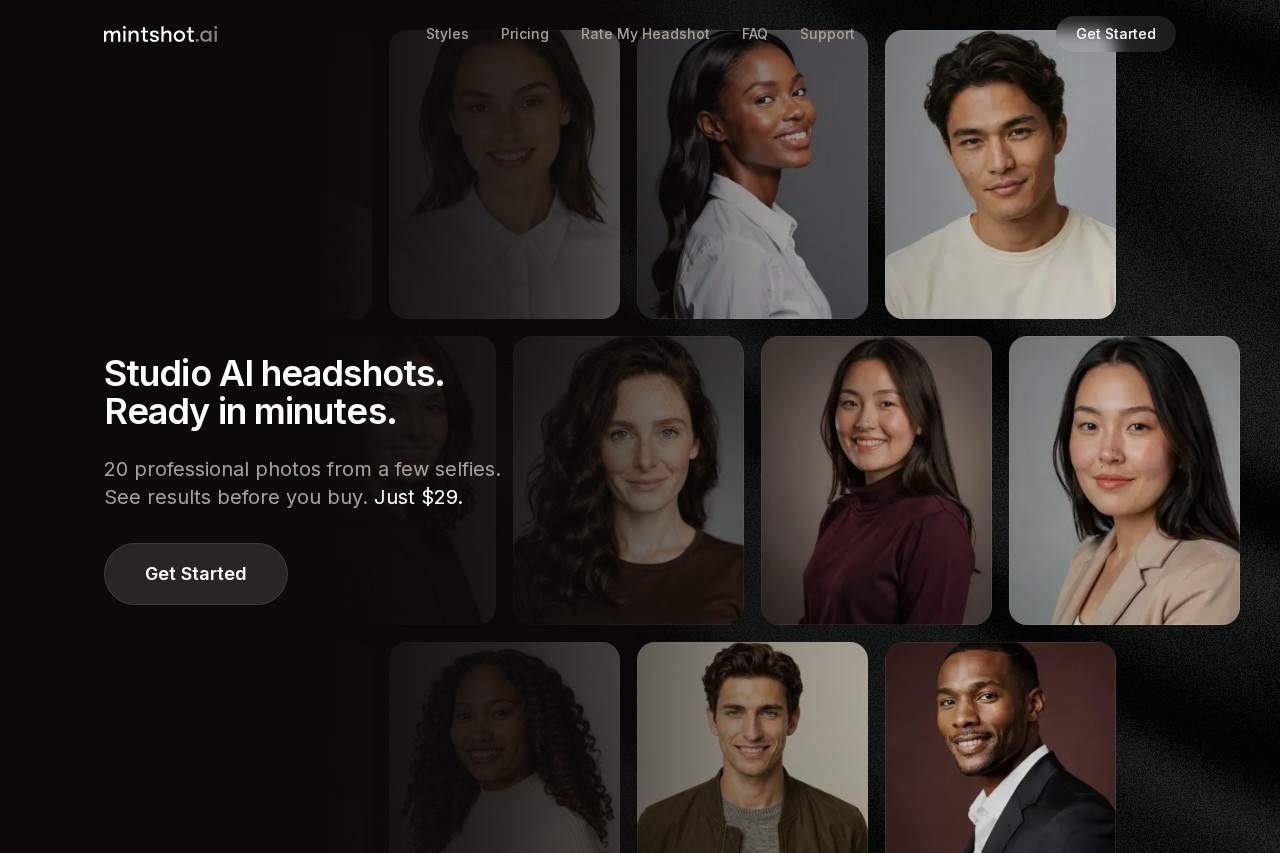Open headshot of woman with long curly hair
1280x853 pixels.
(504, 747)
